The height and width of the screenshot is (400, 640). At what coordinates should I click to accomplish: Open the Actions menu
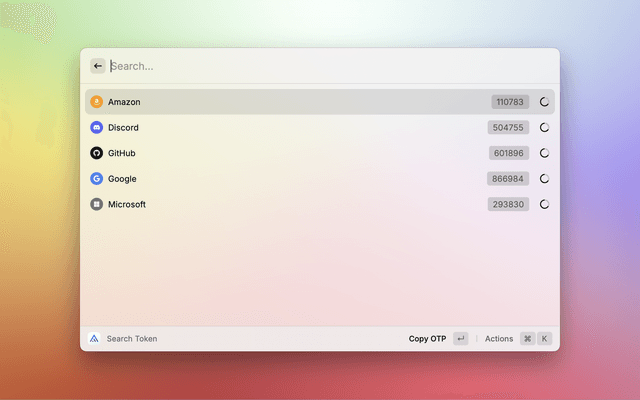(x=499, y=339)
